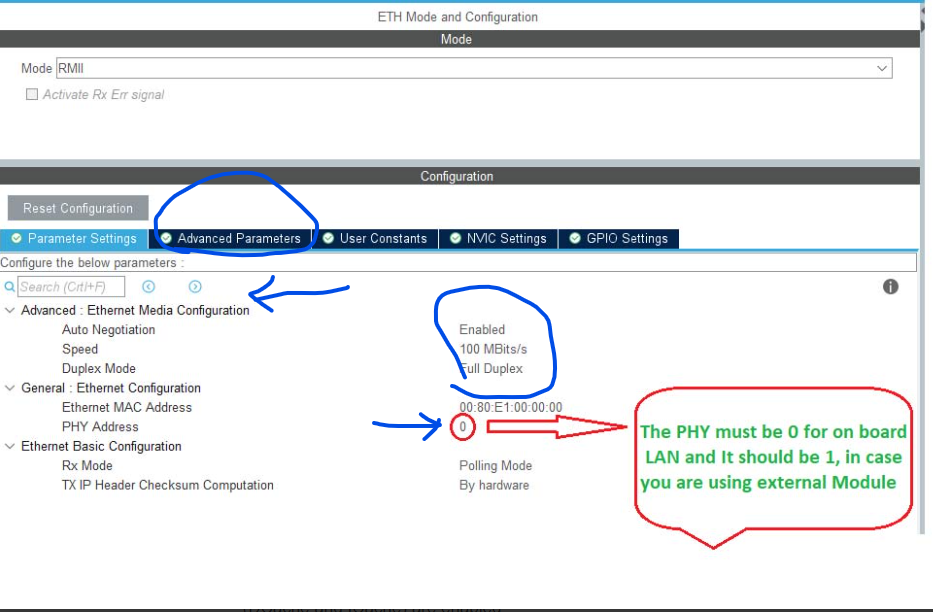Click the green check icon on NVIC Settings tab
933x612 pixels.
coord(457,238)
